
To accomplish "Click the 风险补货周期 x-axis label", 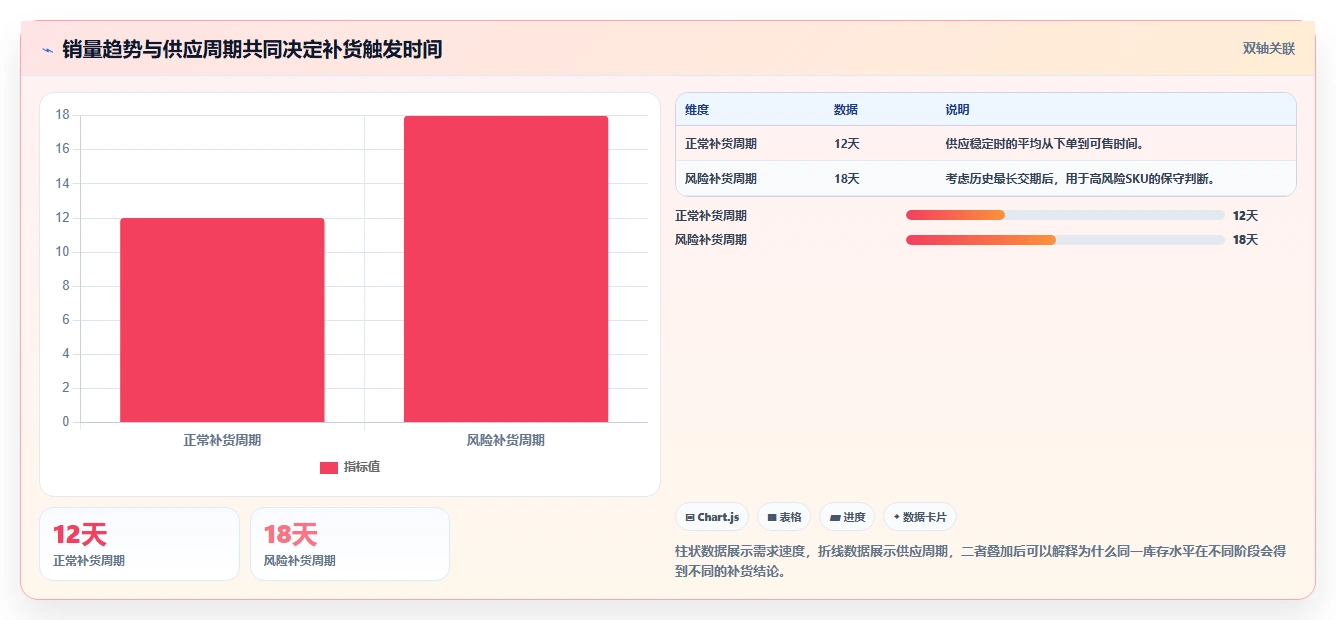I will [506, 440].
